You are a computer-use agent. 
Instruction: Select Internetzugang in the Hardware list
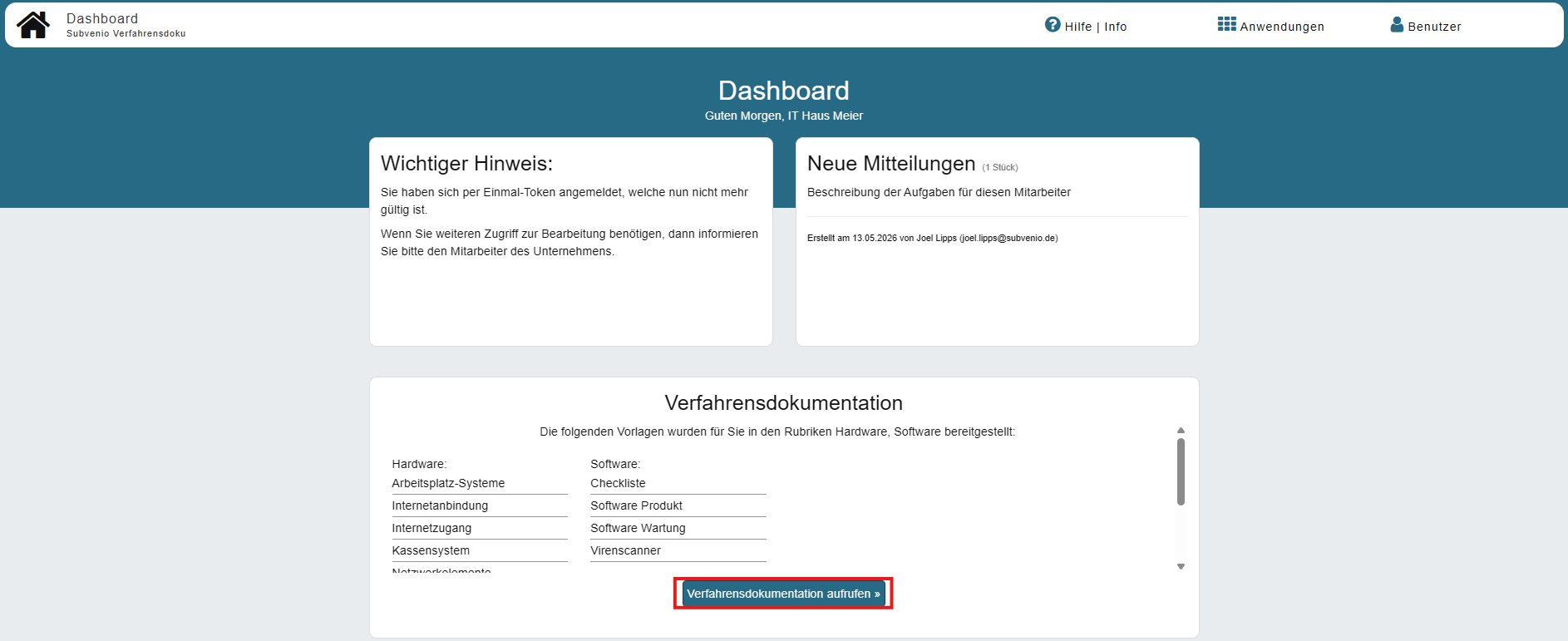pyautogui.click(x=431, y=528)
